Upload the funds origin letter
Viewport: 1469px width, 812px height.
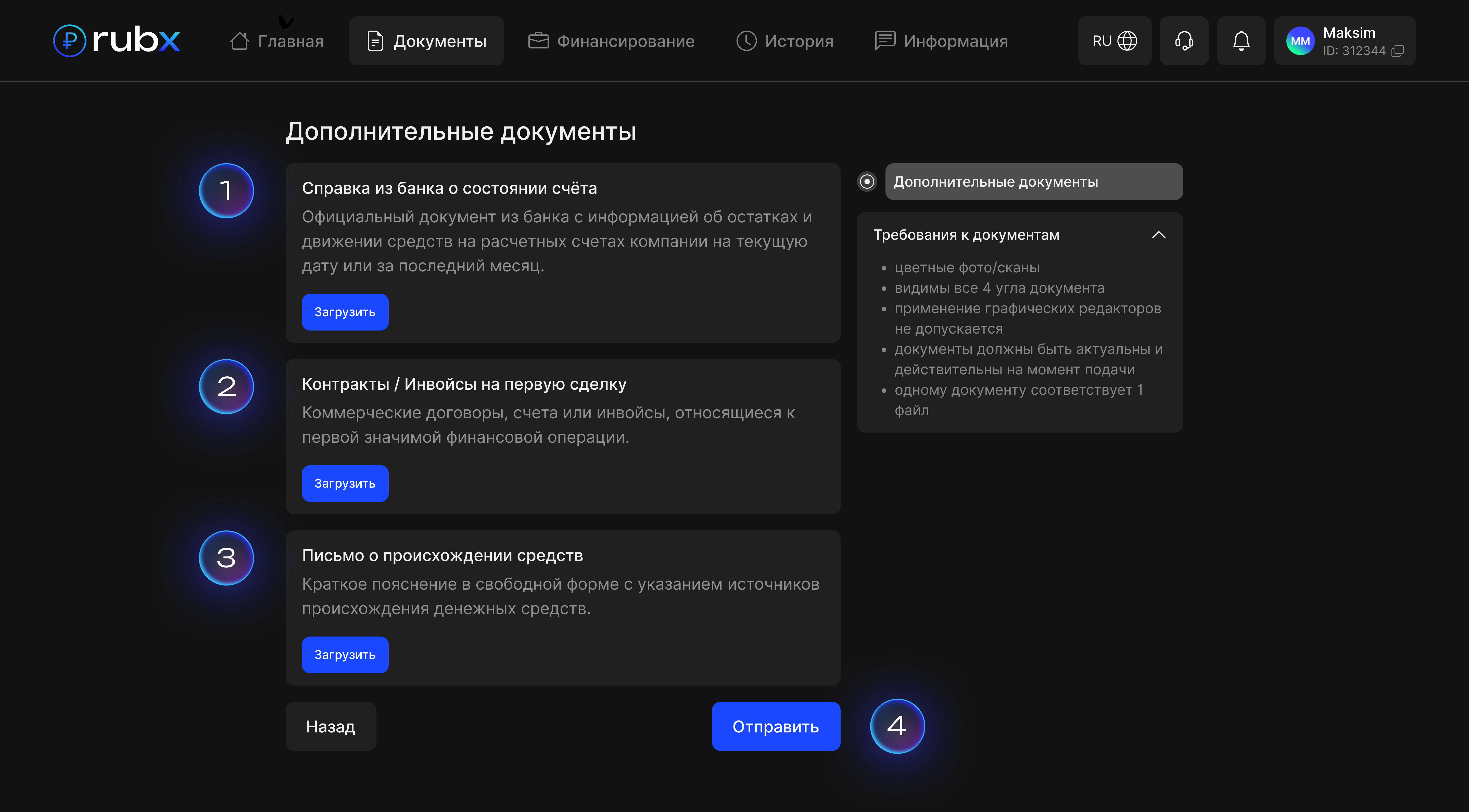point(345,655)
